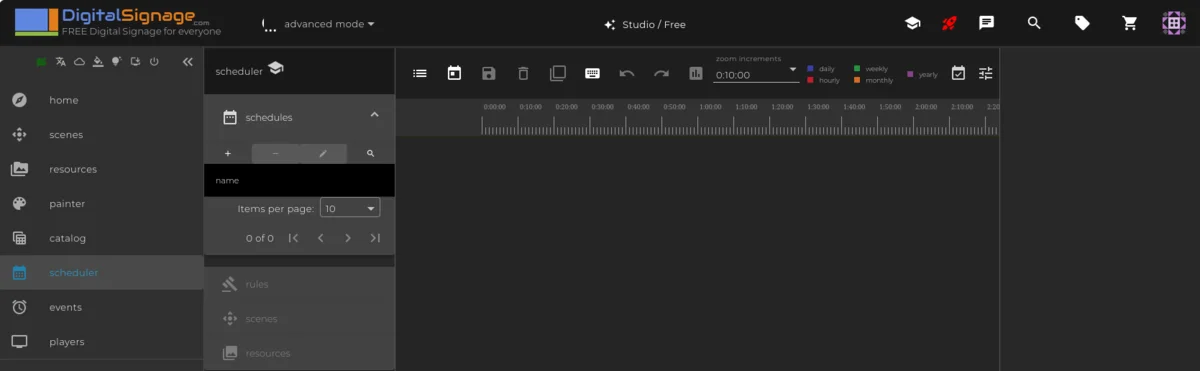Go to next page of schedules
Viewport: 1200px width, 371px height.
348,238
